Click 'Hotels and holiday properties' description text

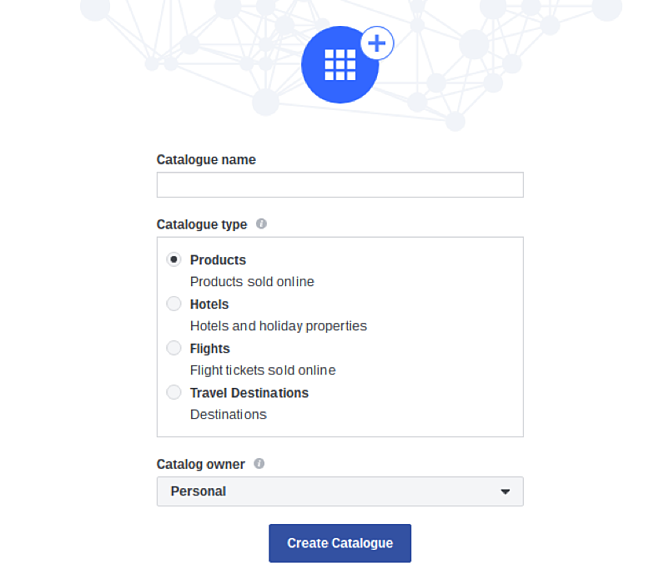[278, 326]
